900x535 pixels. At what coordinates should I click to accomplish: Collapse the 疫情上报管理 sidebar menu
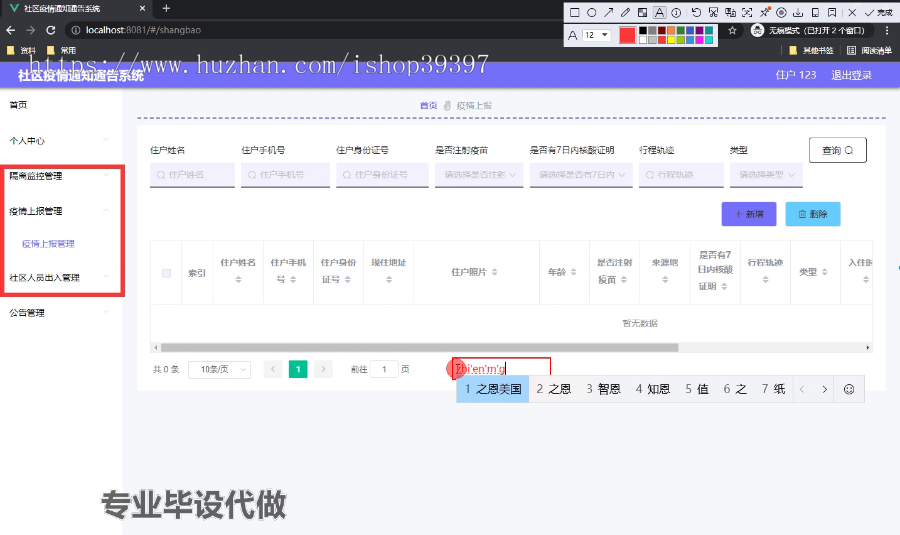coord(59,211)
